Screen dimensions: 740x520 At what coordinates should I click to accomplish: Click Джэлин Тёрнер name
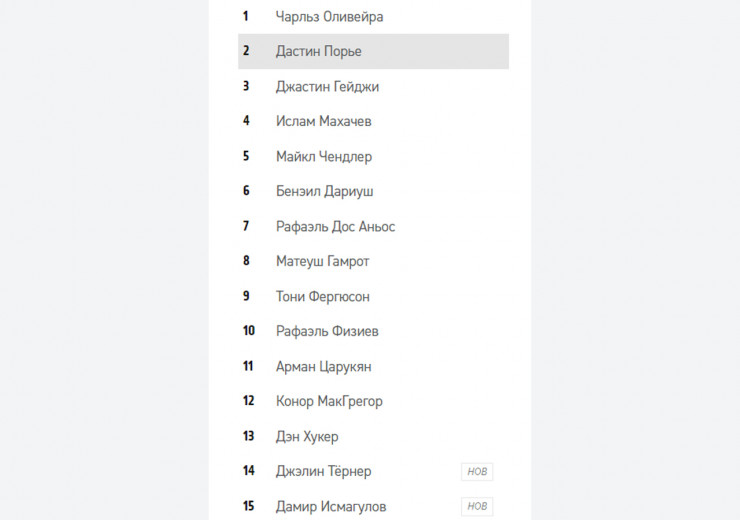pyautogui.click(x=323, y=471)
